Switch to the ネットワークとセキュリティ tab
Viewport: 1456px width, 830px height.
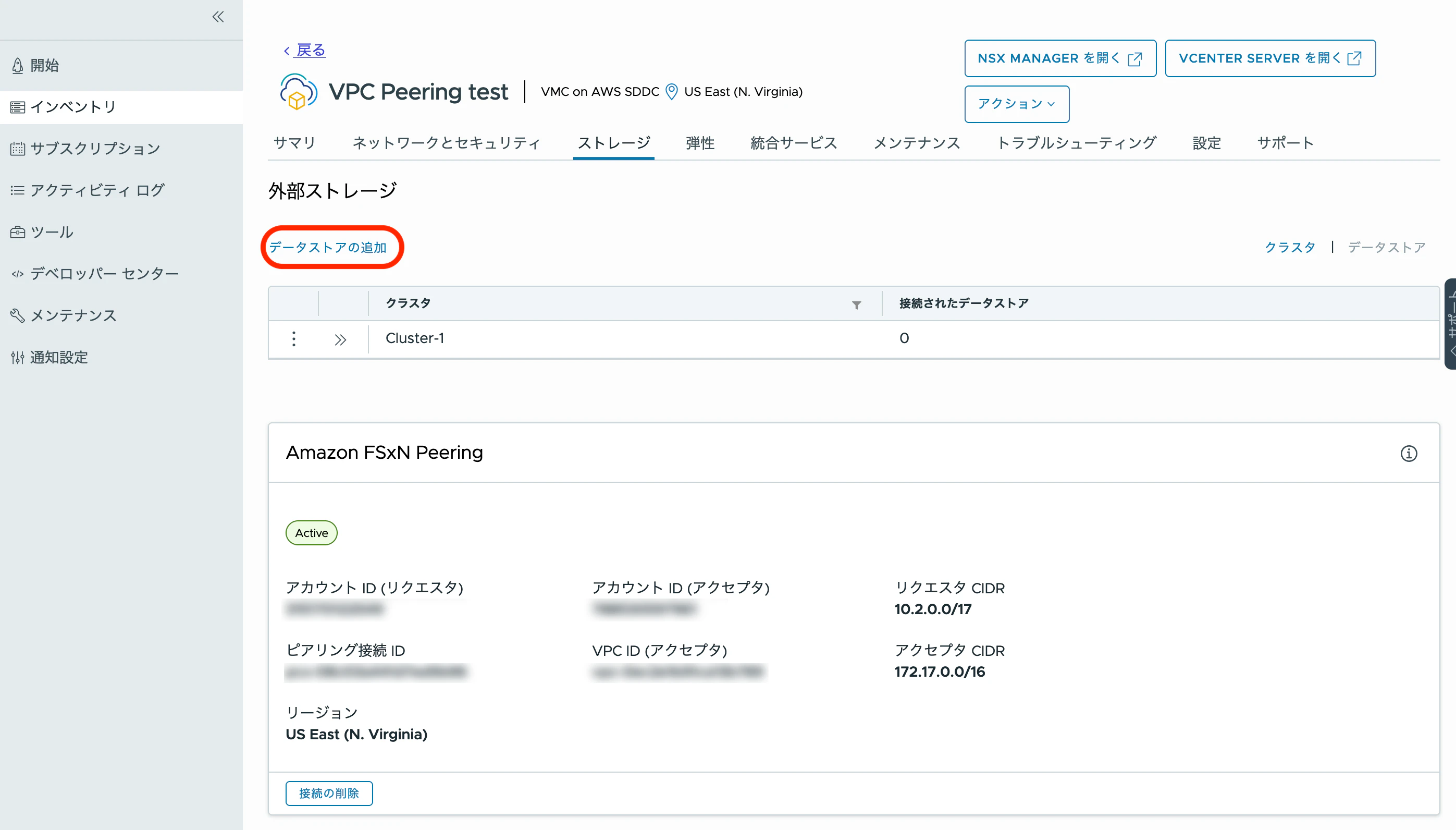[446, 143]
